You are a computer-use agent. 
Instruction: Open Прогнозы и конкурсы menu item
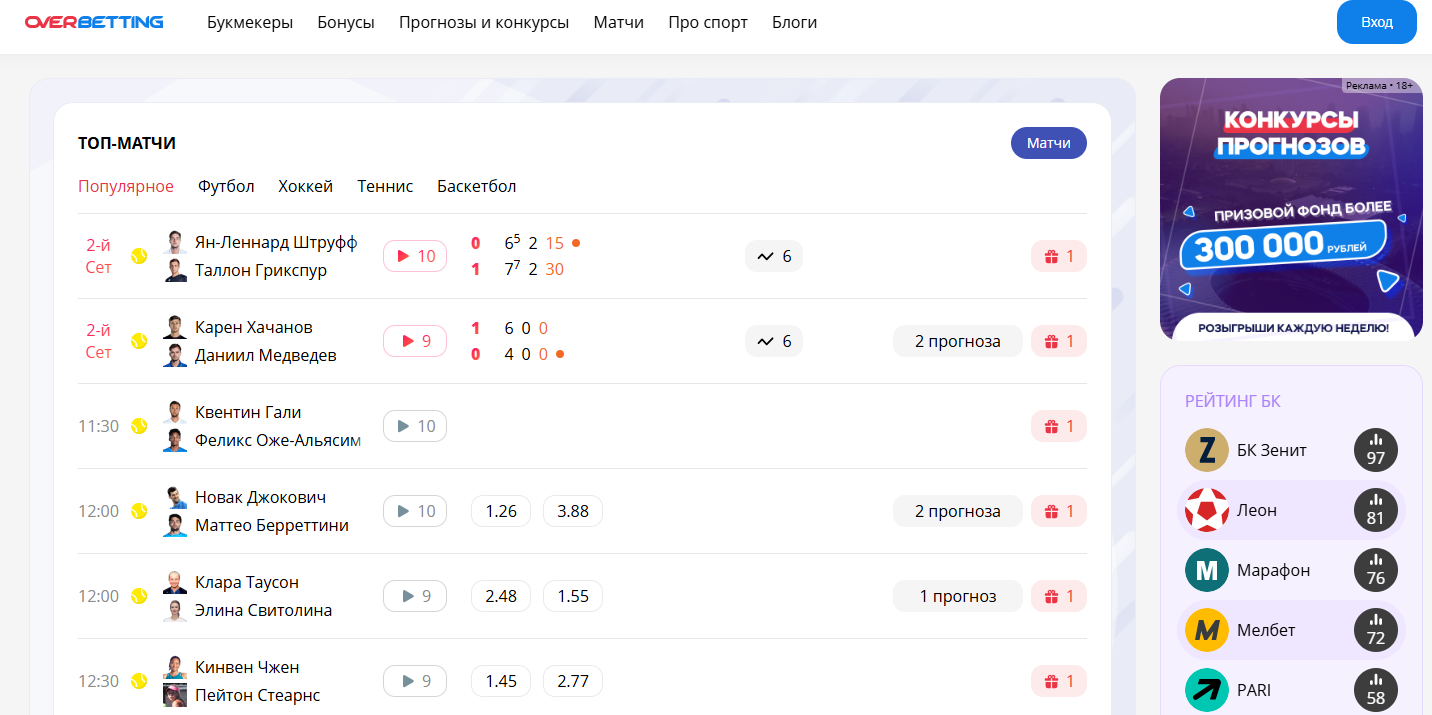click(484, 22)
